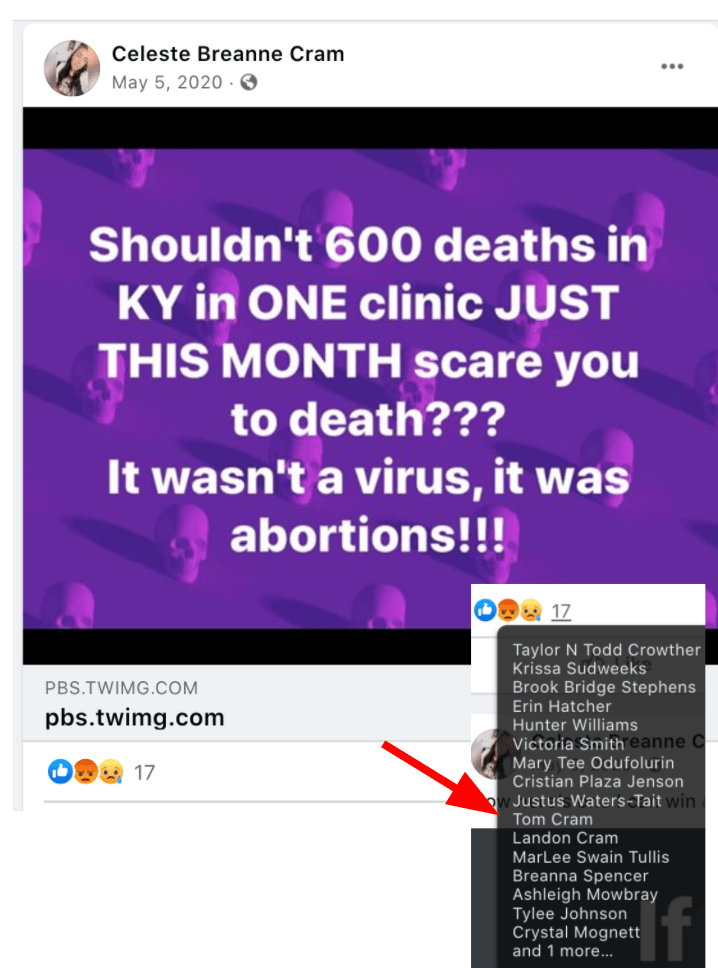Select Erin Hatcher in the reactions list
The image size is (718, 968).
(x=561, y=706)
